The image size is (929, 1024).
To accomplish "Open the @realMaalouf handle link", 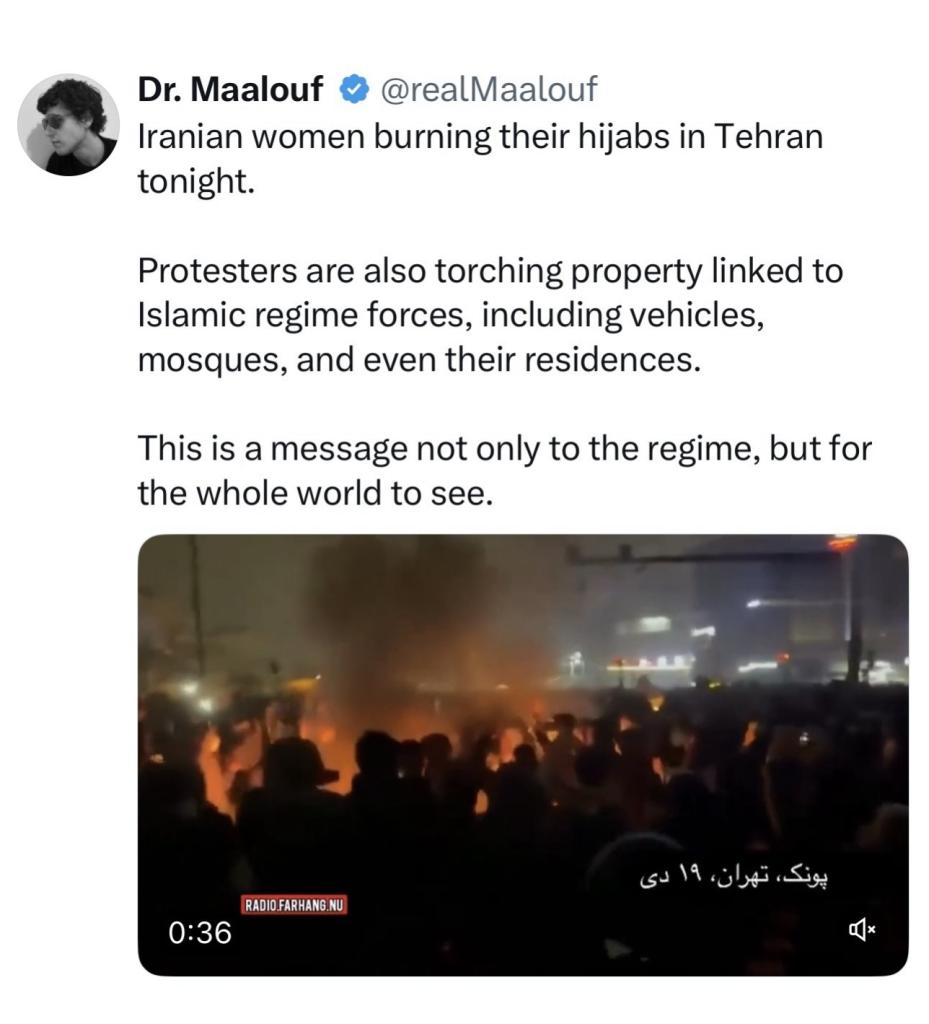I will [488, 89].
